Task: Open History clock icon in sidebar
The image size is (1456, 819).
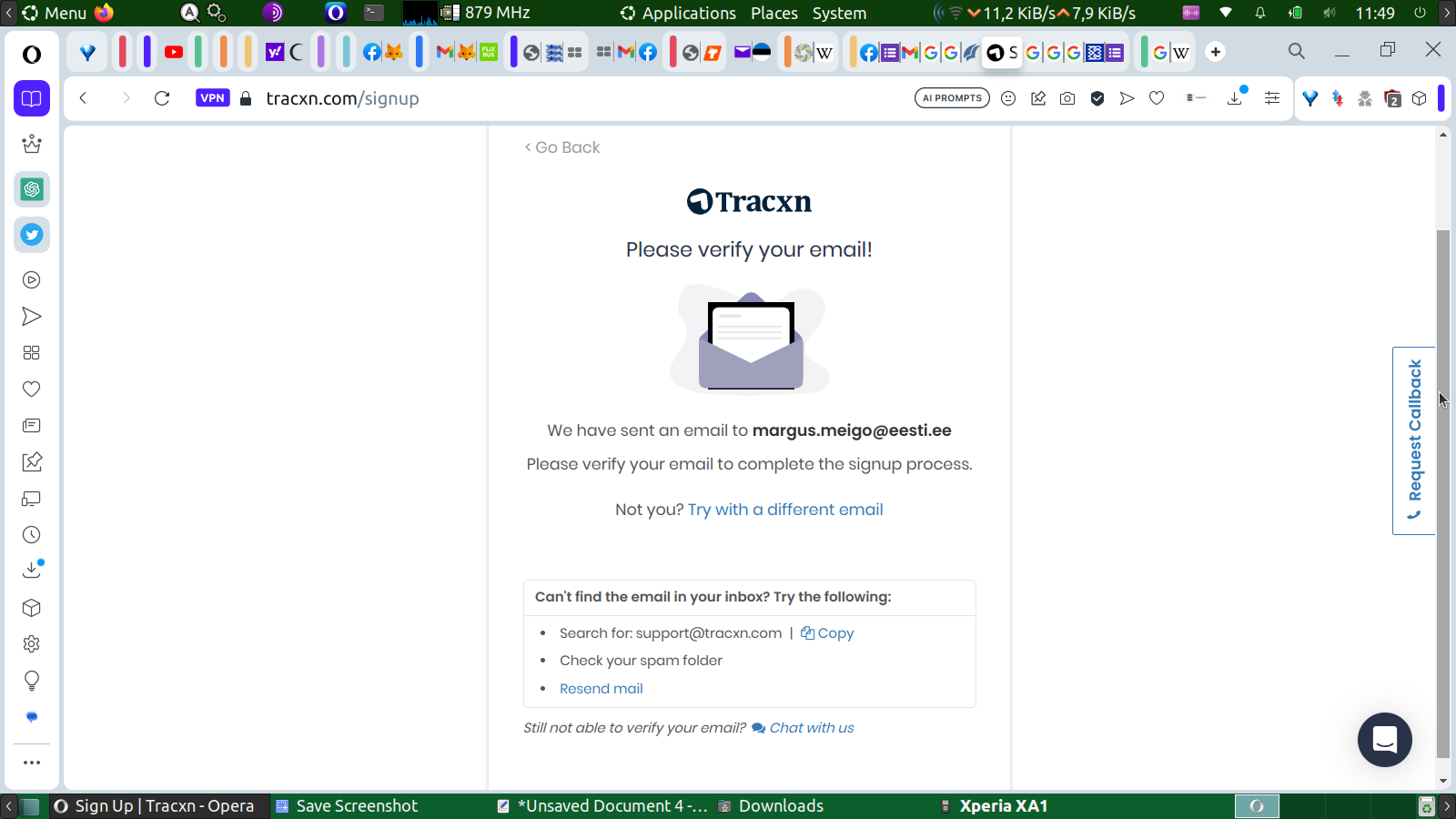Action: point(32,535)
